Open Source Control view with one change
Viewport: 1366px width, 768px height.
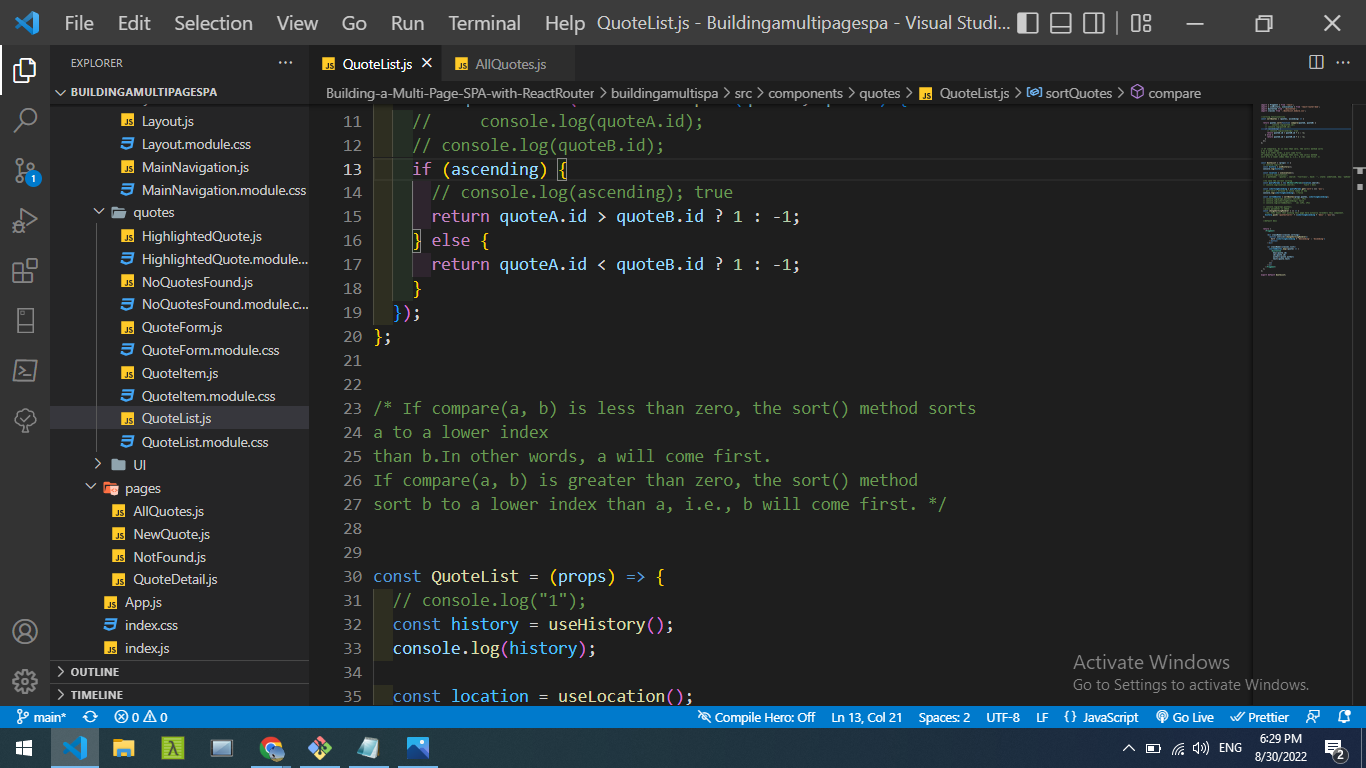click(x=25, y=171)
